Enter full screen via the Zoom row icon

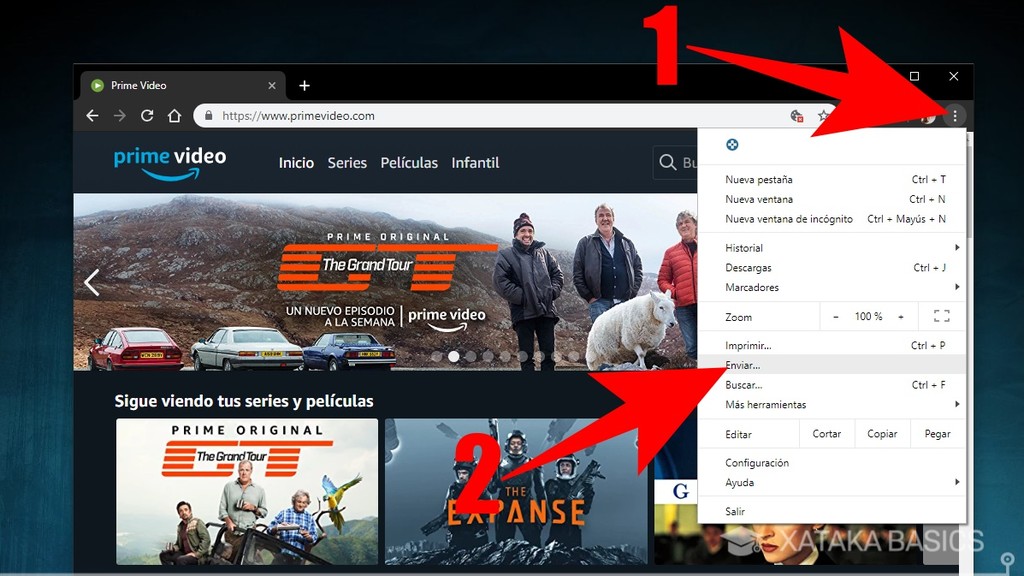click(940, 316)
